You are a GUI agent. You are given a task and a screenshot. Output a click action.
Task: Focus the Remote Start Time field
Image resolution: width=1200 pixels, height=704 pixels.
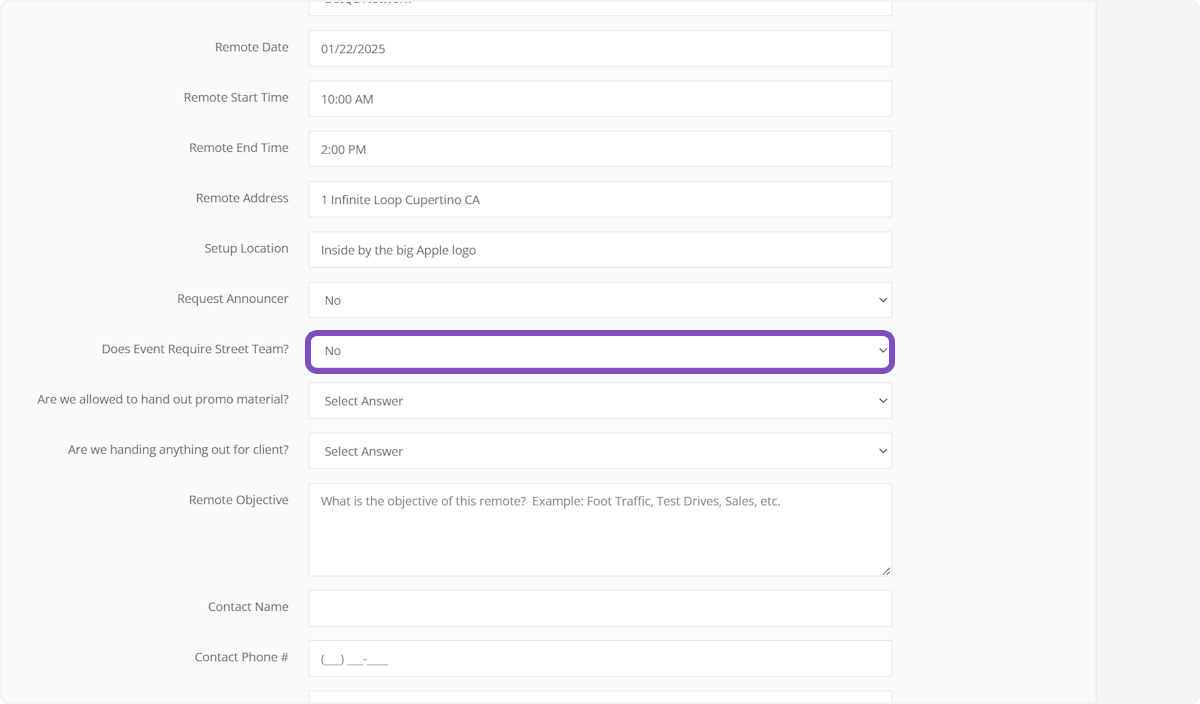[x=599, y=99]
